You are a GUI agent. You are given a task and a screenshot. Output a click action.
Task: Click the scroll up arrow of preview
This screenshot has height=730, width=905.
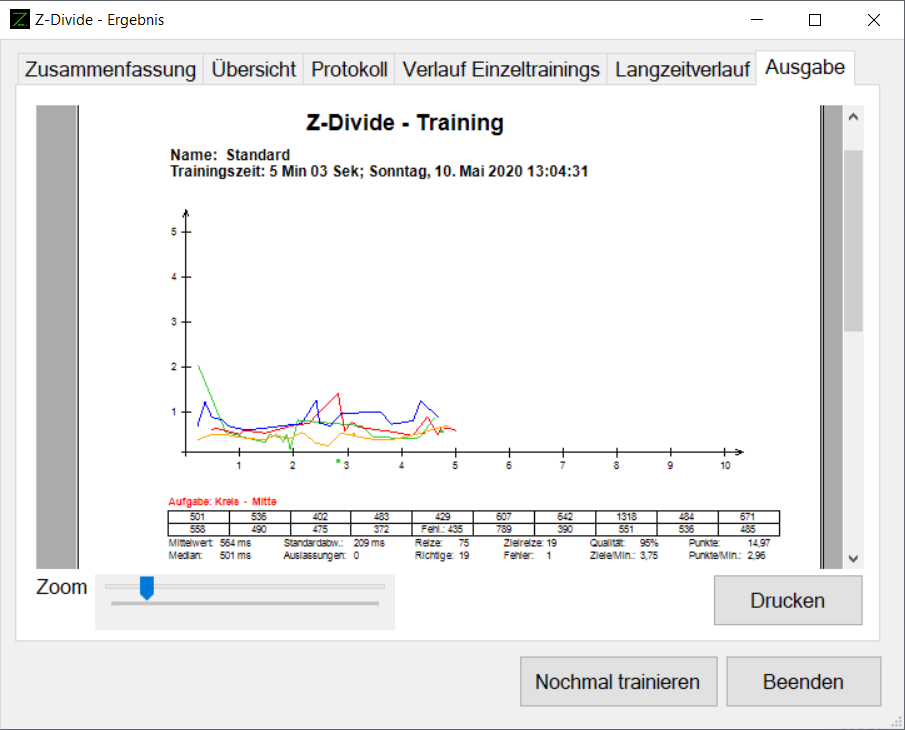click(x=853, y=117)
